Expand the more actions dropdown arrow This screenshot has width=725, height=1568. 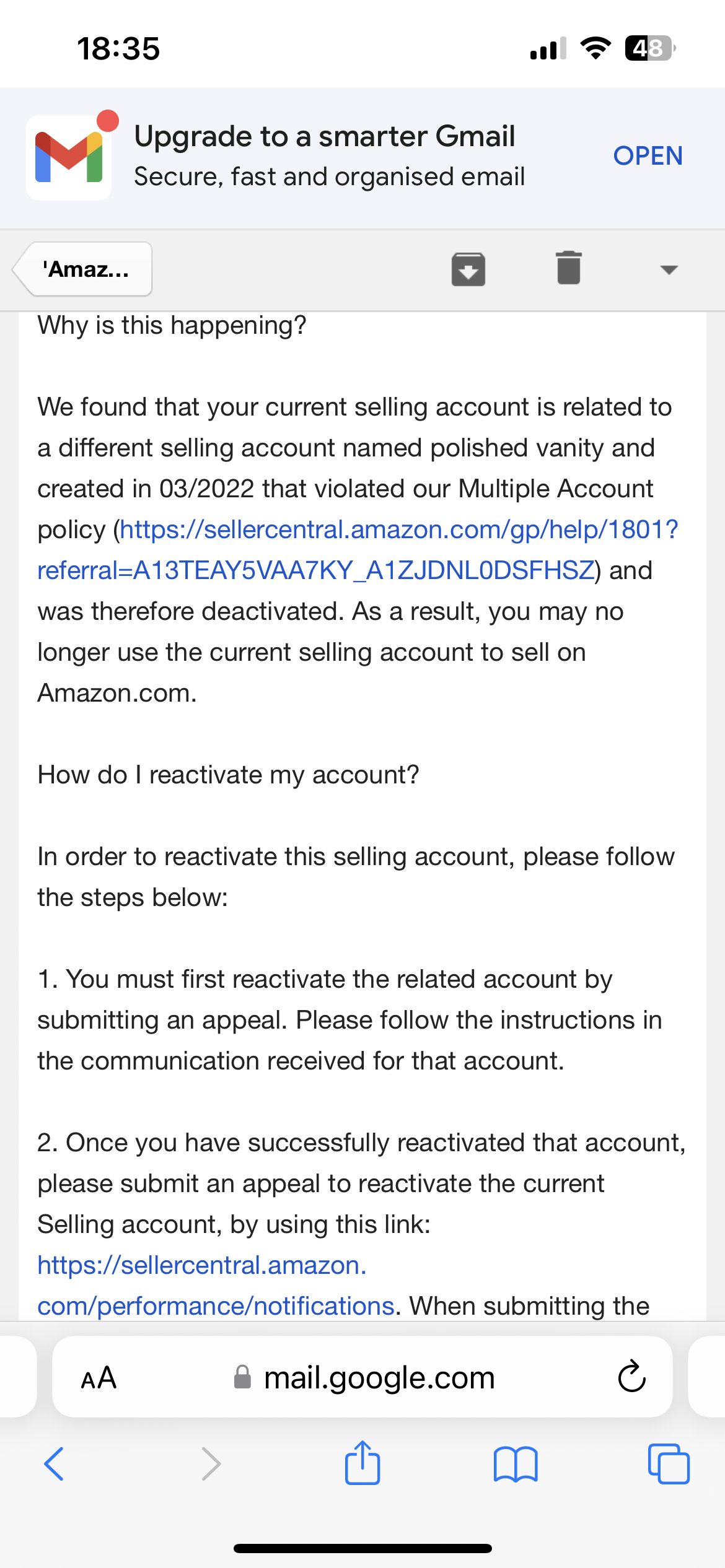pyautogui.click(x=669, y=270)
